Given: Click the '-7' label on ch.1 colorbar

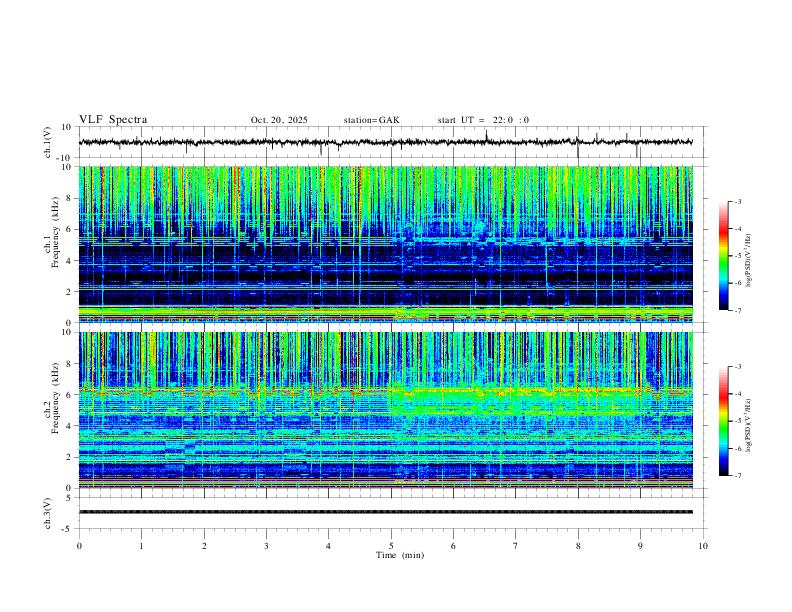Looking at the screenshot, I should point(737,310).
